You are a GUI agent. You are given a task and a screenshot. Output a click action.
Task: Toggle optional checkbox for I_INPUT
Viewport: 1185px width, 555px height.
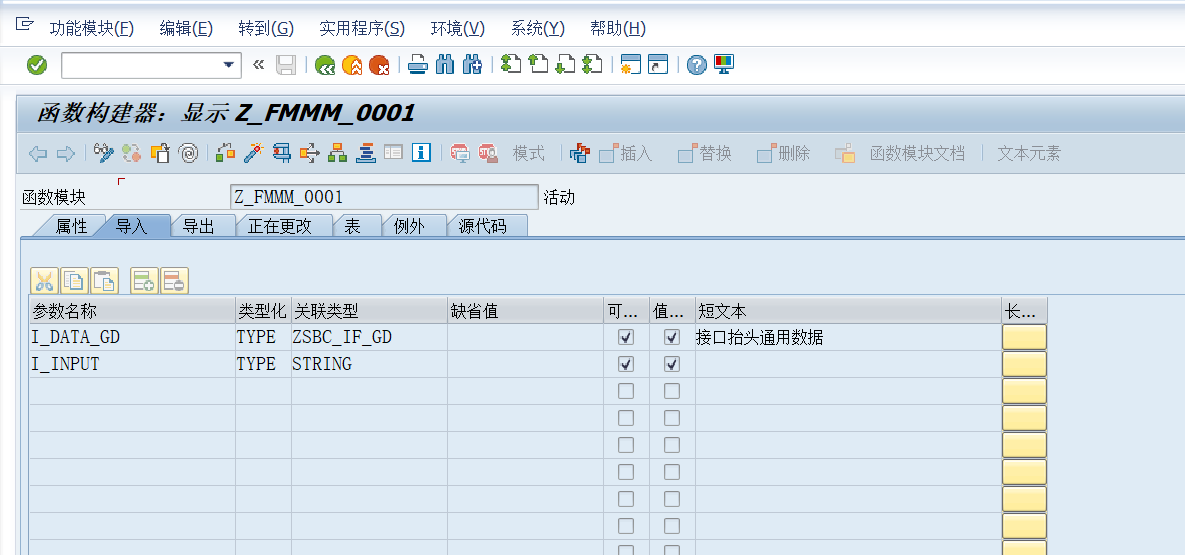[626, 364]
